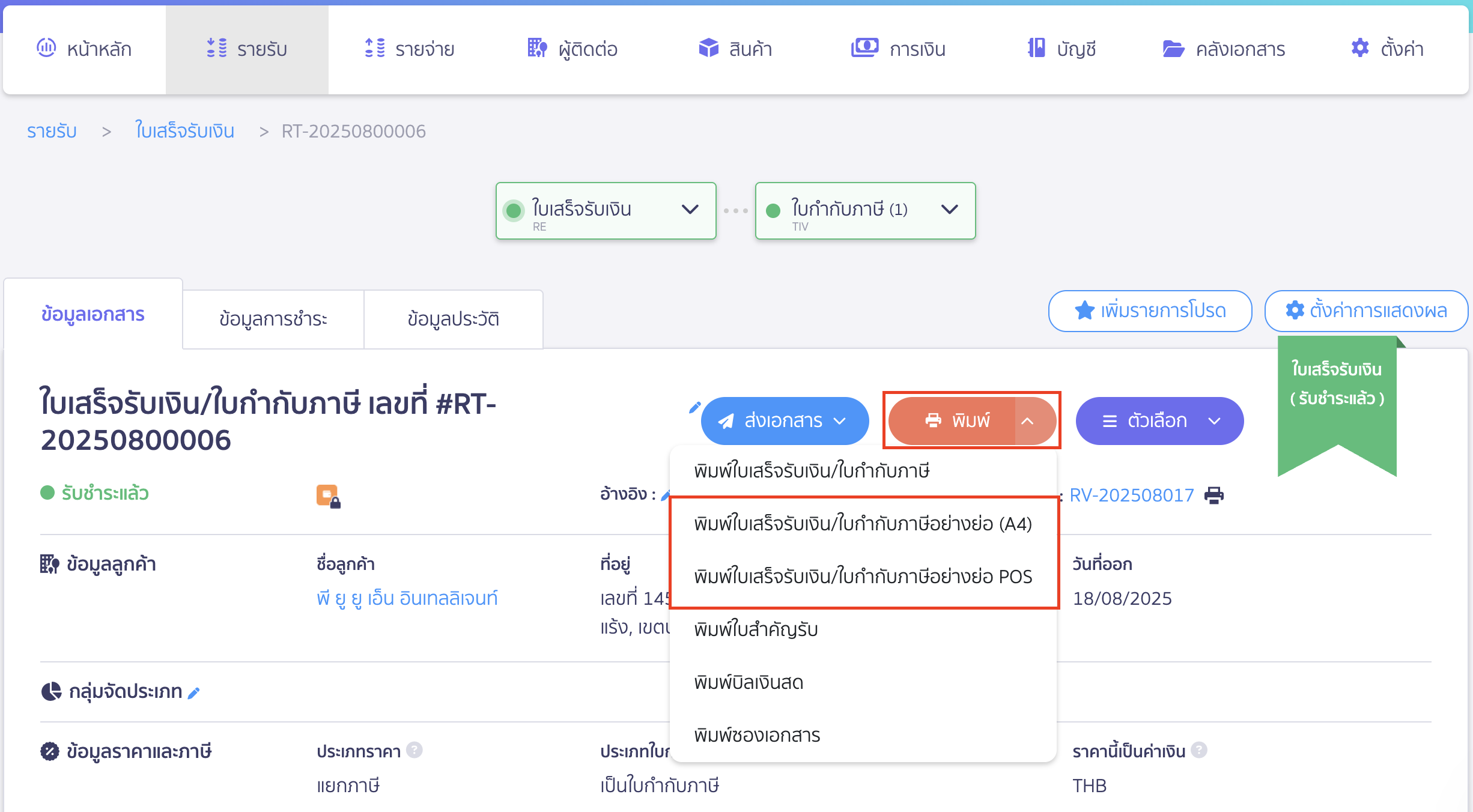Open the บัญชี accounting menu

pos(1061,49)
